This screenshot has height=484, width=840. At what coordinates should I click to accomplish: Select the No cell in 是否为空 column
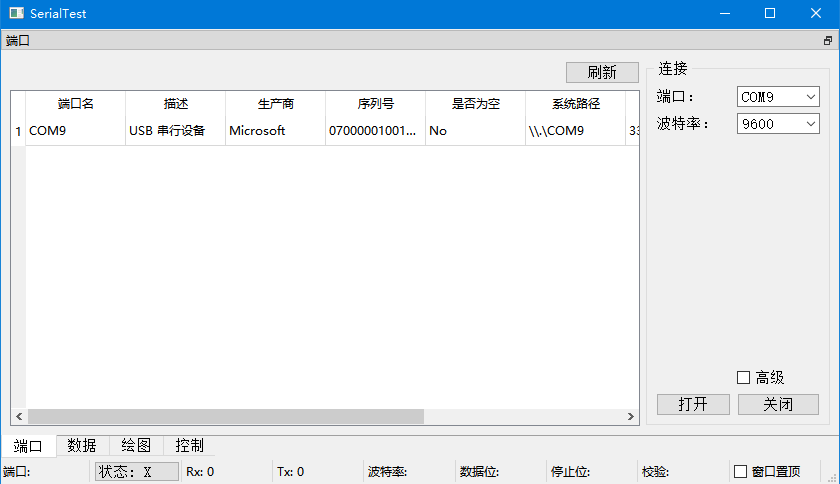(x=476, y=131)
